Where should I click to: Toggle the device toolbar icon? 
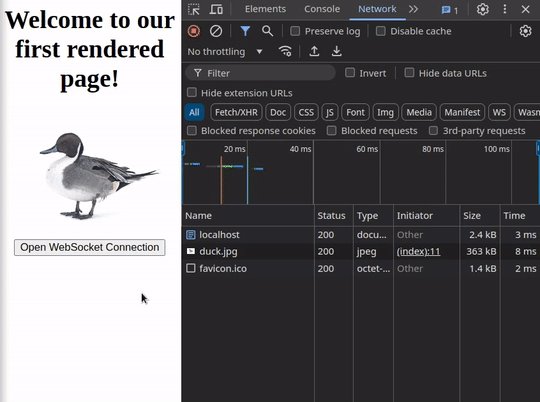(x=216, y=9)
